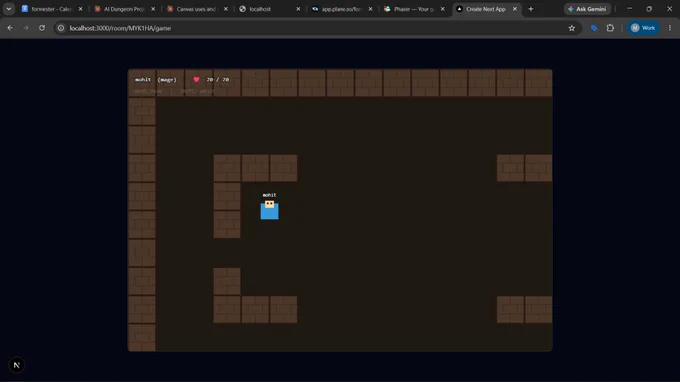680x382 pixels.
Task: Click the browser forward arrow
Action: pyautogui.click(x=26, y=28)
